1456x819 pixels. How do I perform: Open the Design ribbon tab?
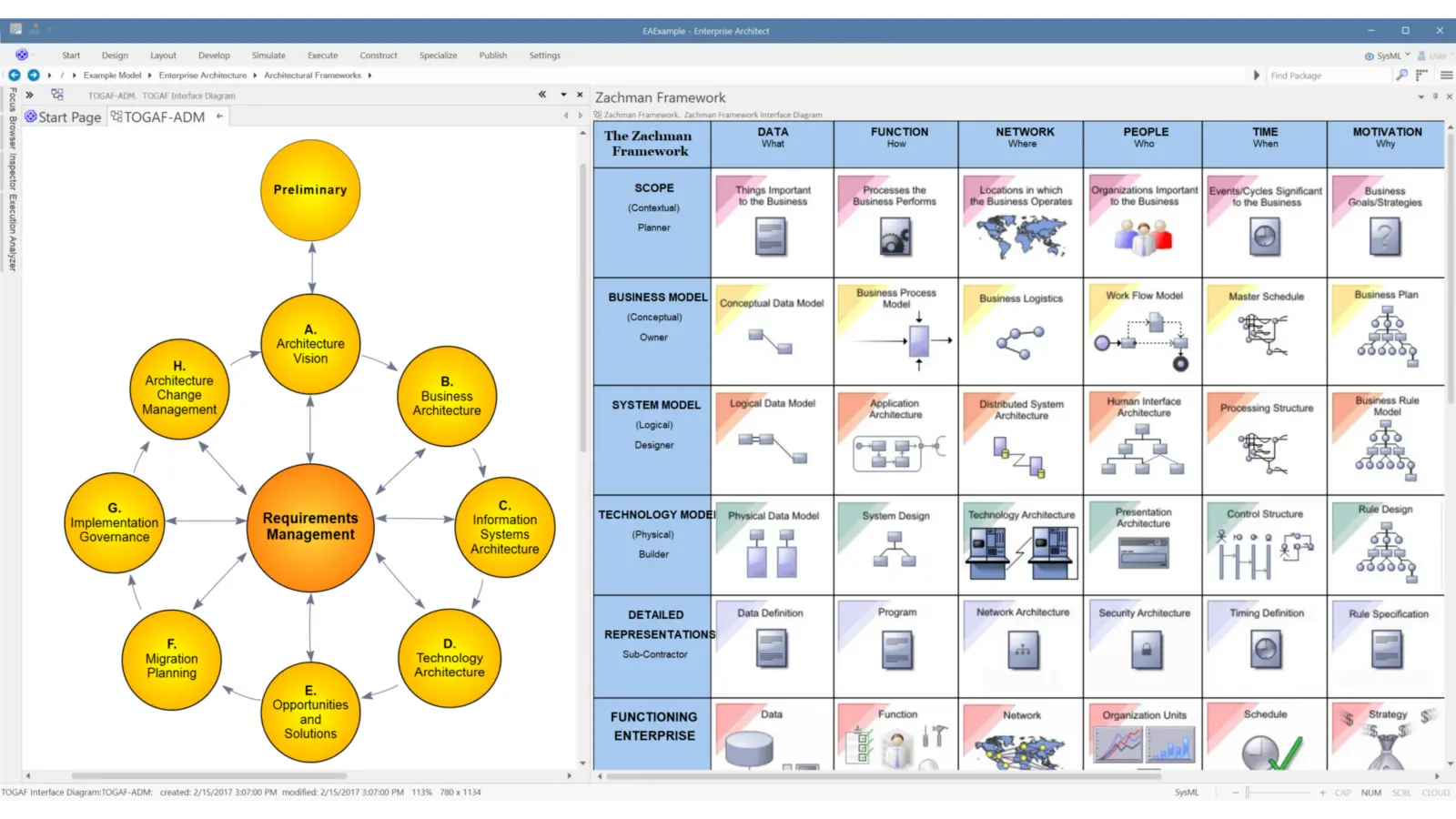coord(115,55)
